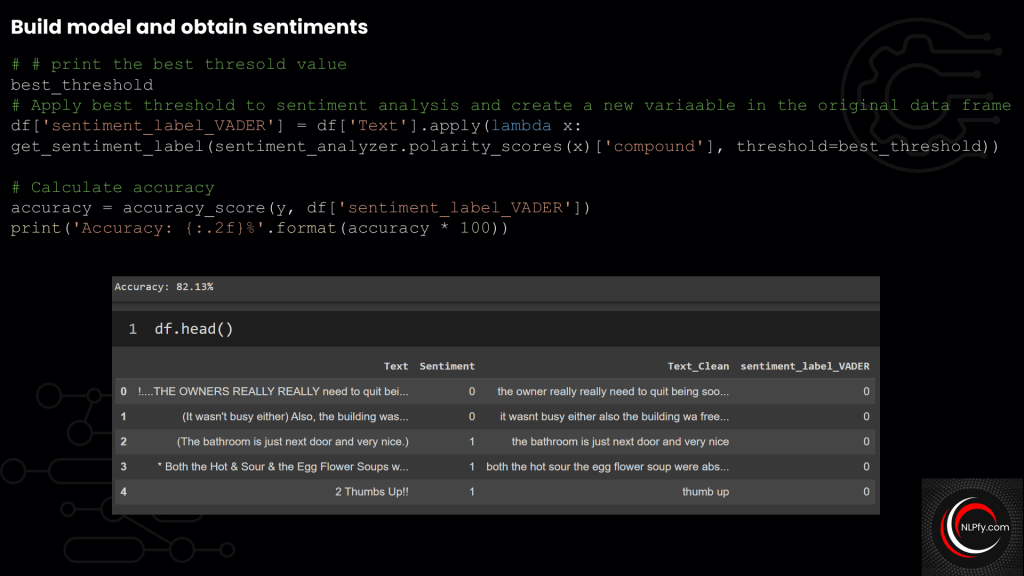Screen dimensions: 1024x576
Task: Click the 'Accuracy: 82.13%' output text
Action: pyautogui.click(x=164, y=287)
